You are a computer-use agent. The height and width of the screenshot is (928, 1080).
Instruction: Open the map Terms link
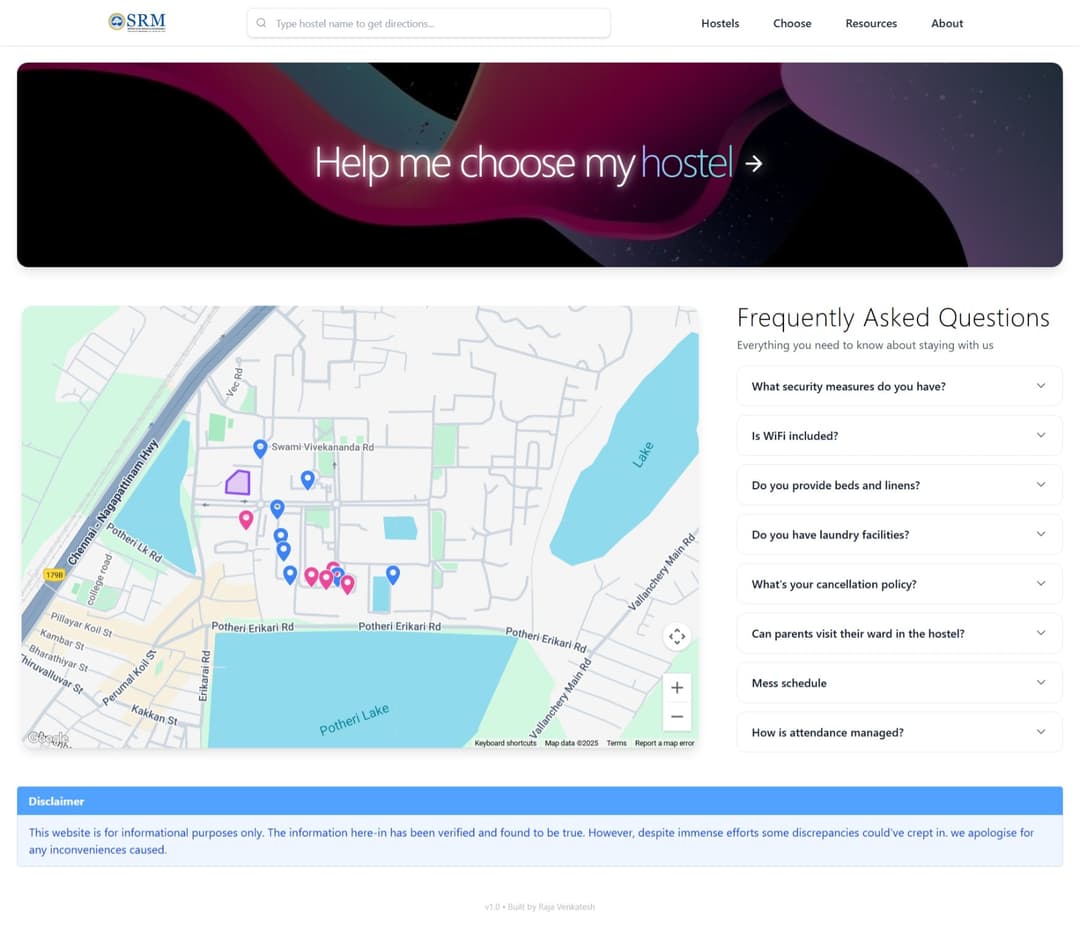coord(617,743)
